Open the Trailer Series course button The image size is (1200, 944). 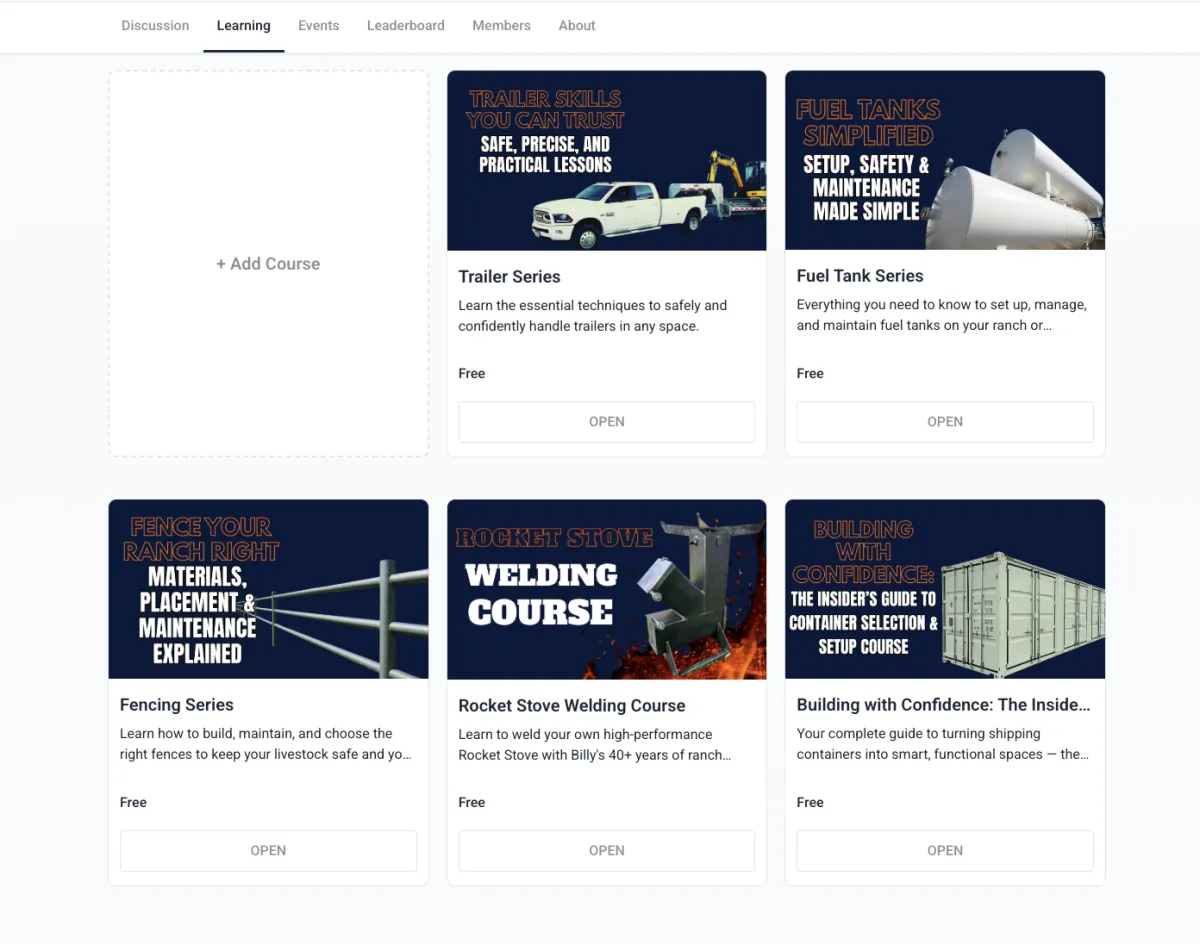606,422
